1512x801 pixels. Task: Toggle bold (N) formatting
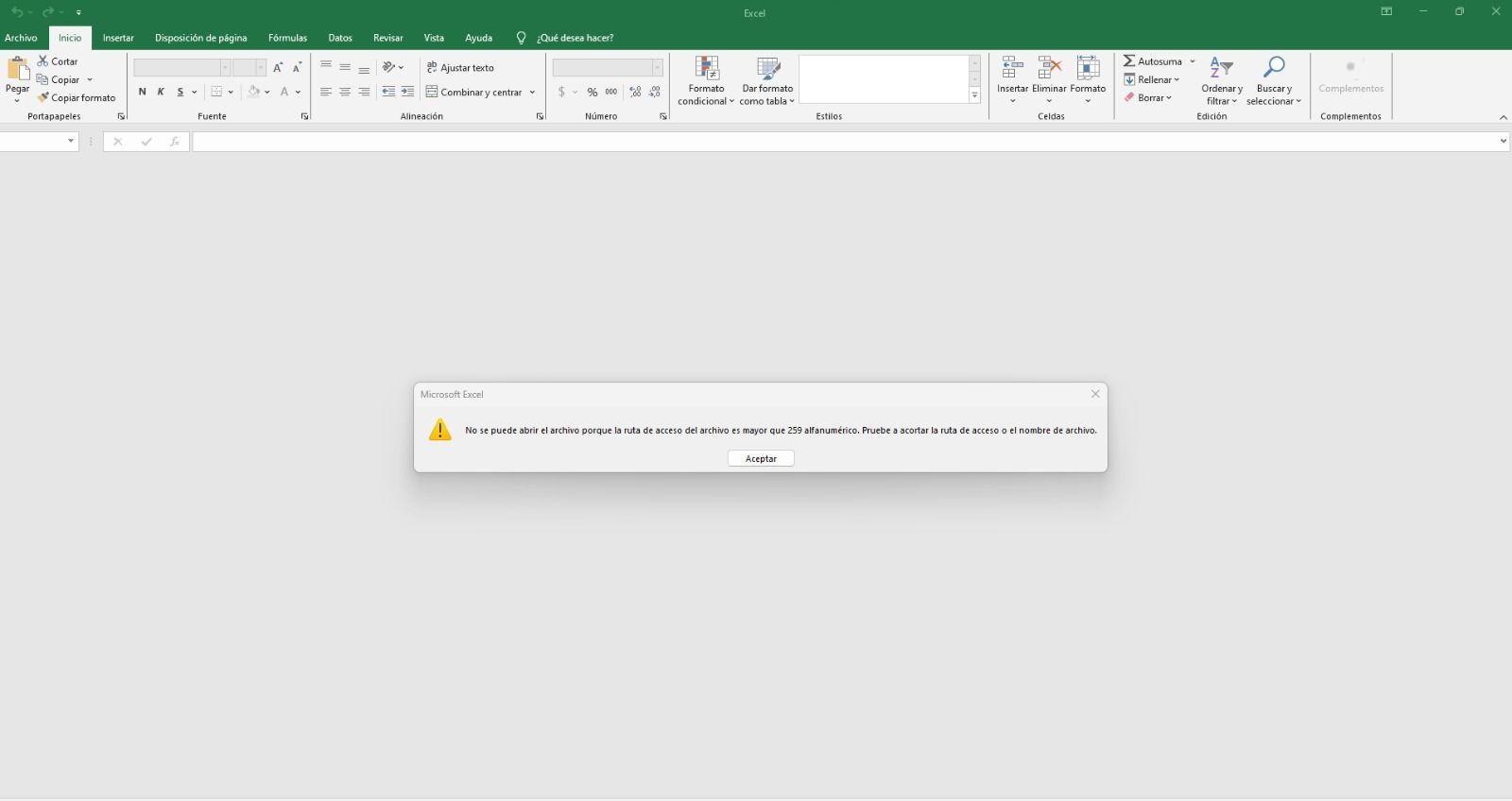[x=142, y=92]
